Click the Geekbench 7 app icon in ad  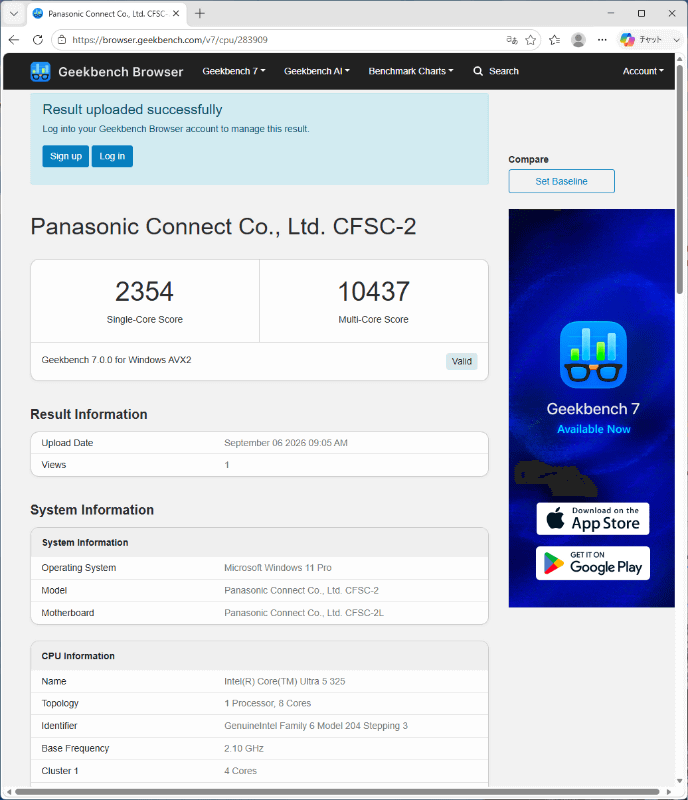pos(593,355)
